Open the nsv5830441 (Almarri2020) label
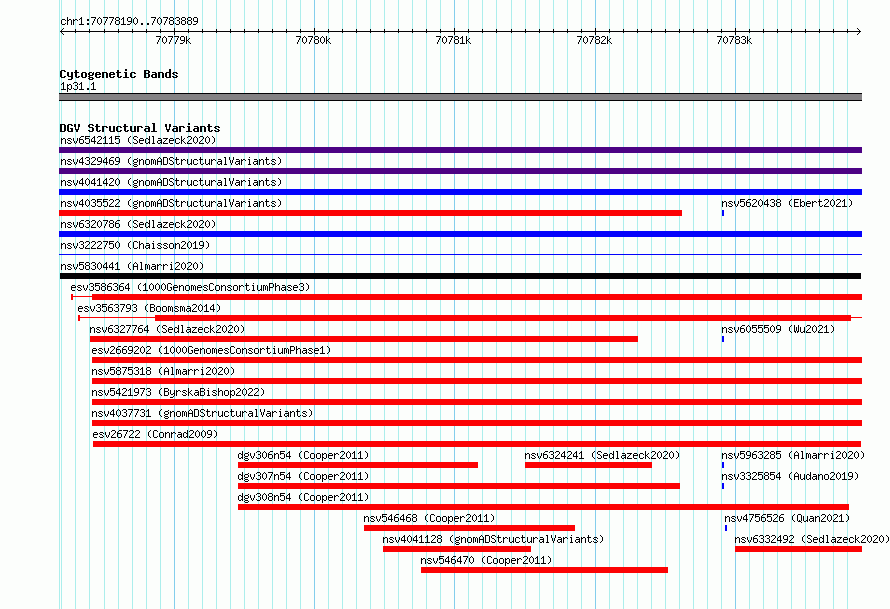This screenshot has height=609, width=890. coord(132,266)
